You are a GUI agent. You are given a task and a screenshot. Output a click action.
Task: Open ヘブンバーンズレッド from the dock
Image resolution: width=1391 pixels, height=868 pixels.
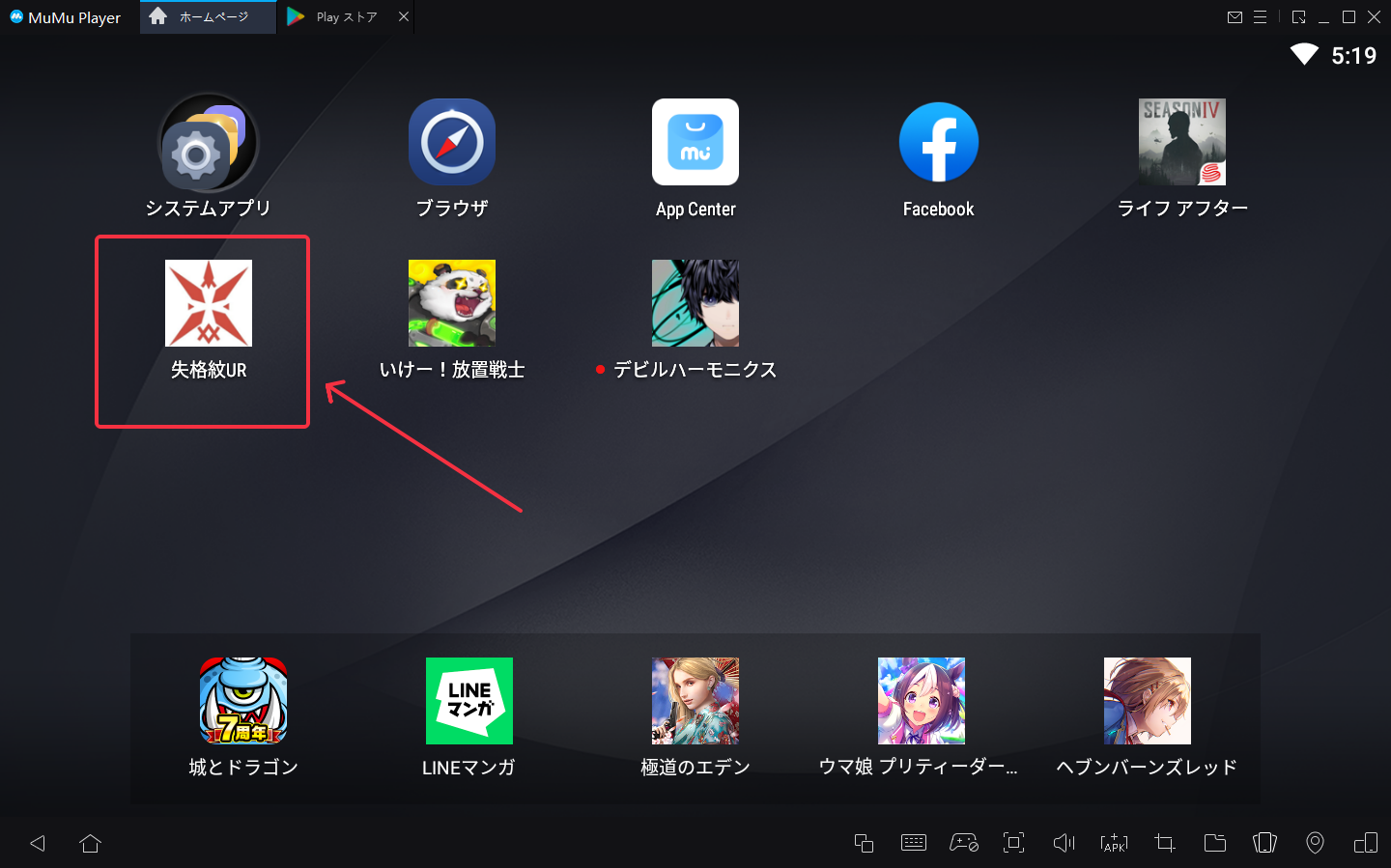(x=1148, y=701)
